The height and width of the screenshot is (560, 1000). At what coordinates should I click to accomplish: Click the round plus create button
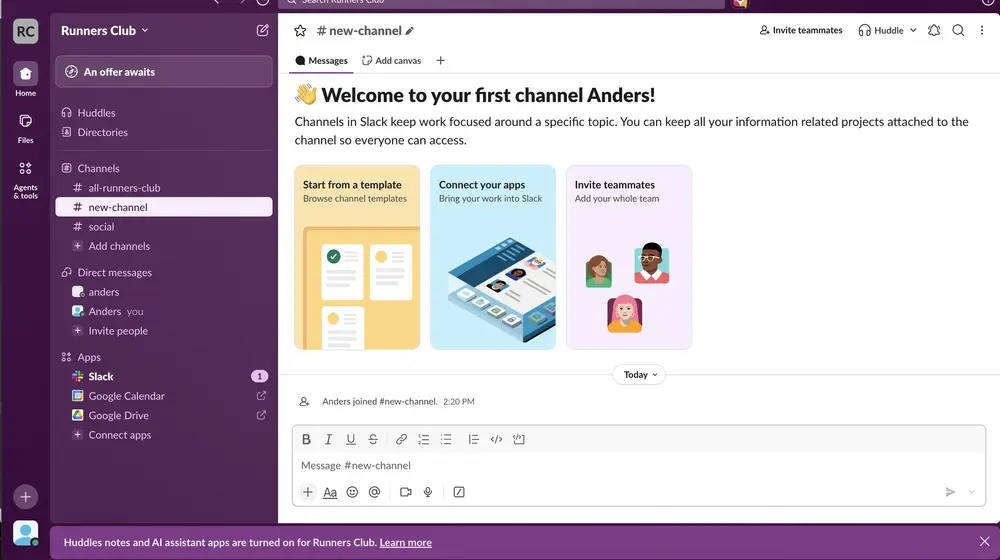click(x=26, y=497)
